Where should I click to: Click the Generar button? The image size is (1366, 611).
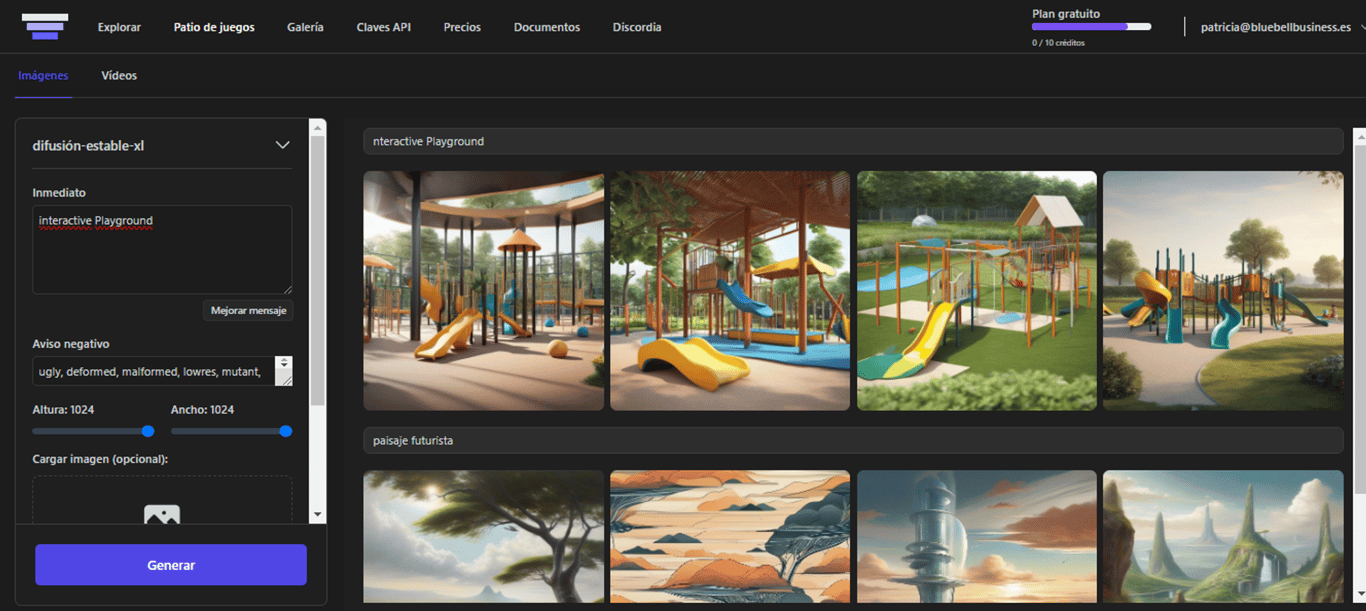pos(171,565)
